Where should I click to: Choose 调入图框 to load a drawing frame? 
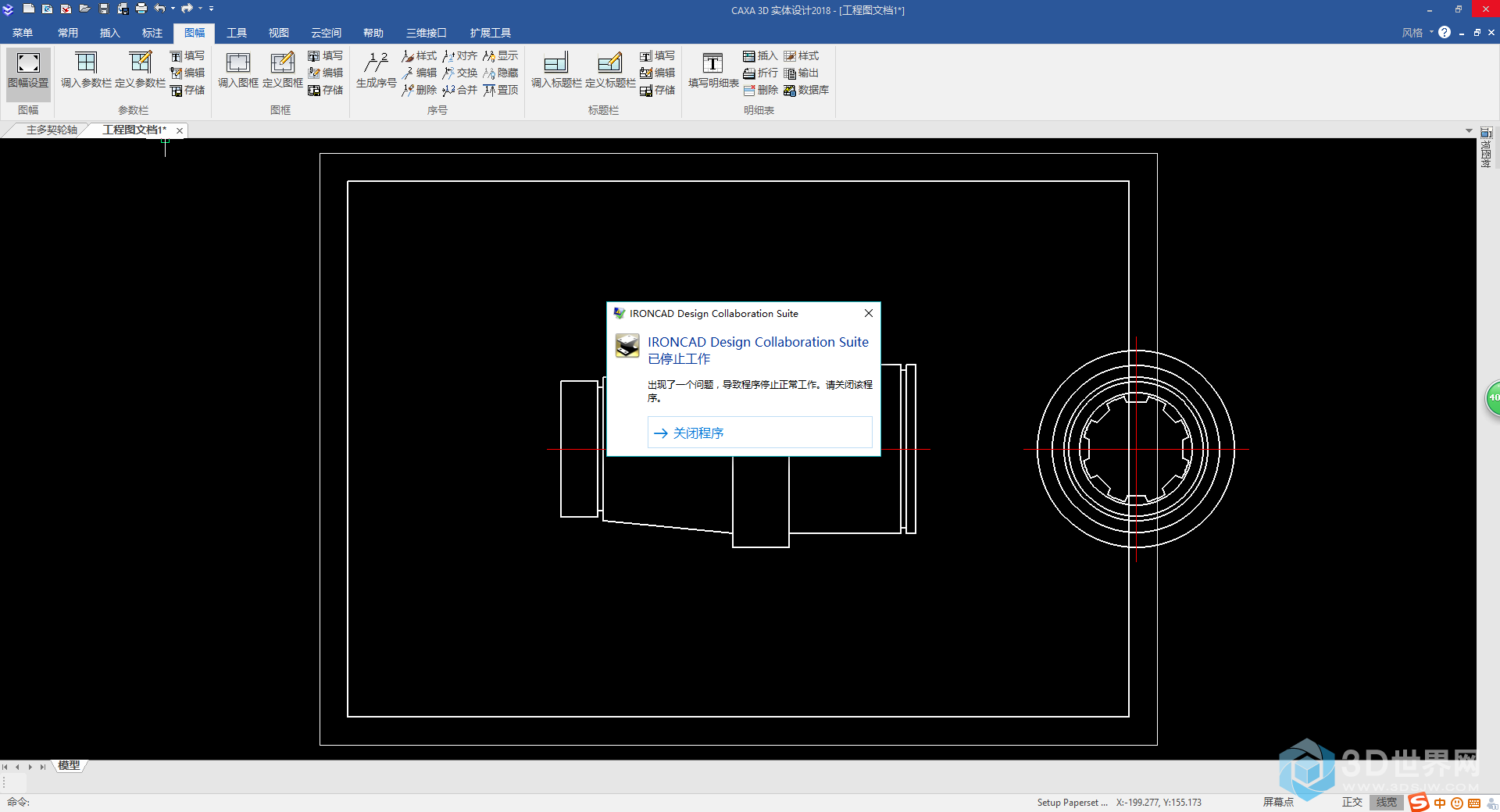pyautogui.click(x=237, y=71)
